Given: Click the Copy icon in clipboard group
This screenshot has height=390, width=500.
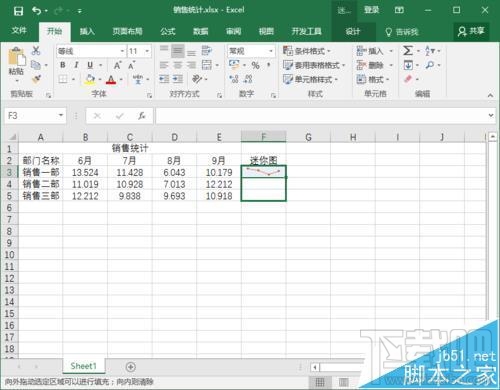Looking at the screenshot, I should pyautogui.click(x=36, y=65).
